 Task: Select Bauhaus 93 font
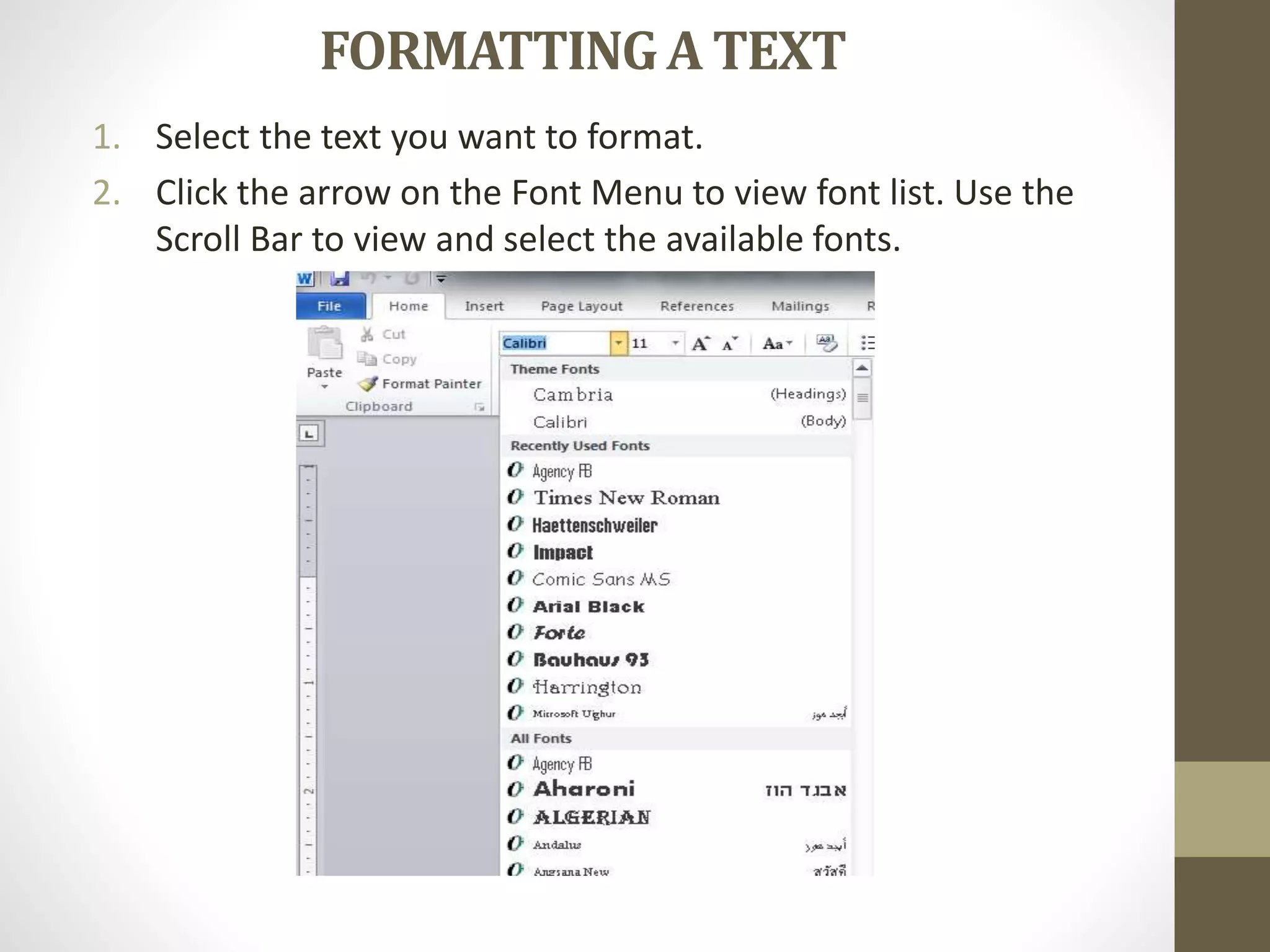pyautogui.click(x=676, y=659)
